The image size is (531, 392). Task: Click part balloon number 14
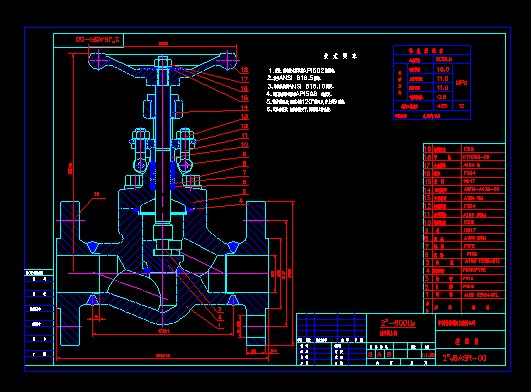(245, 107)
